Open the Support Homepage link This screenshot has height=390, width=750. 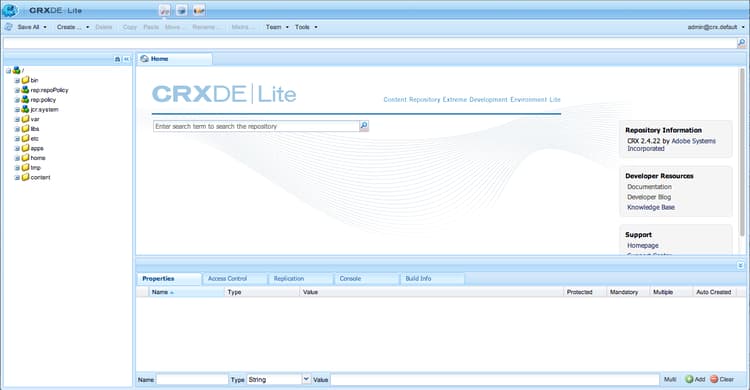pos(642,245)
